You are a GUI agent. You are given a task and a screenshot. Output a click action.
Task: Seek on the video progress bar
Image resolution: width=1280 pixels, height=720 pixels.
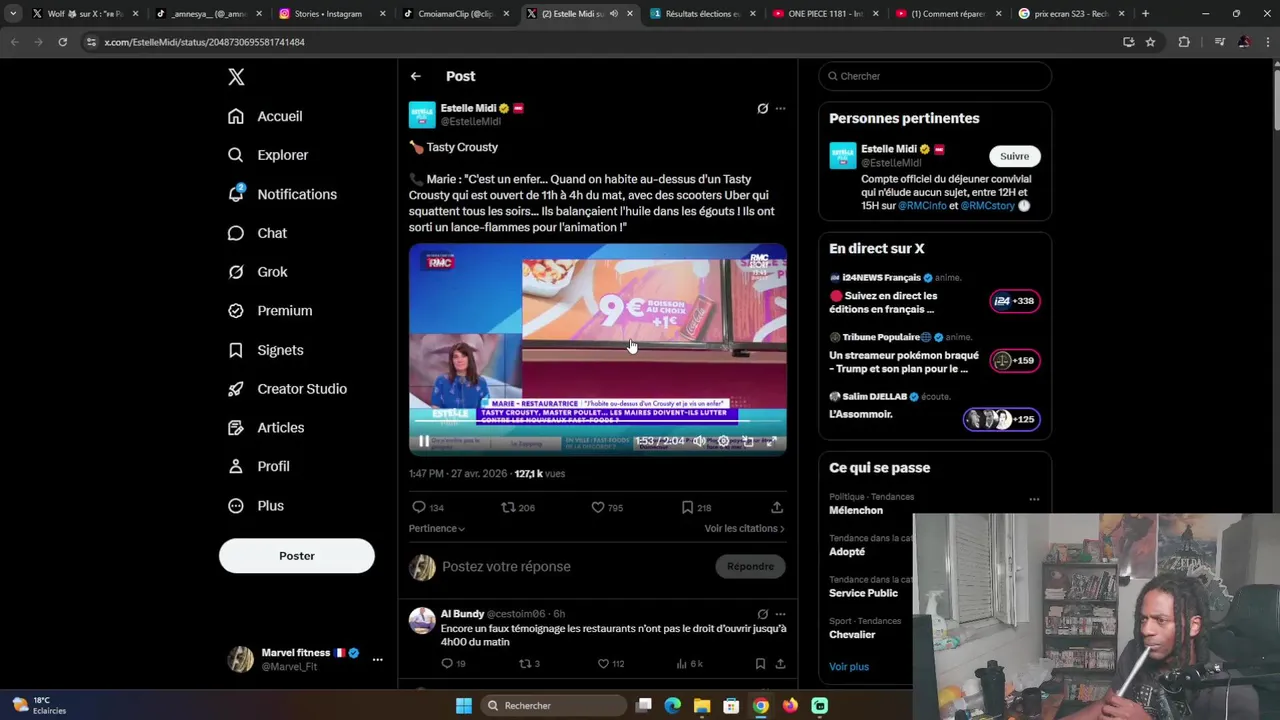click(597, 422)
